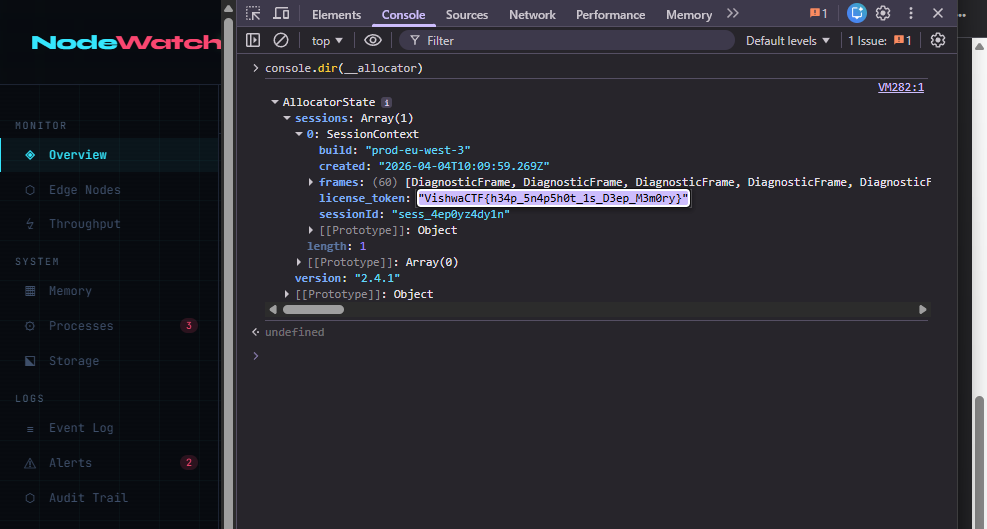Screen dimensions: 987x529
Task: Toggle the device toolbar icon
Action: click(x=281, y=14)
